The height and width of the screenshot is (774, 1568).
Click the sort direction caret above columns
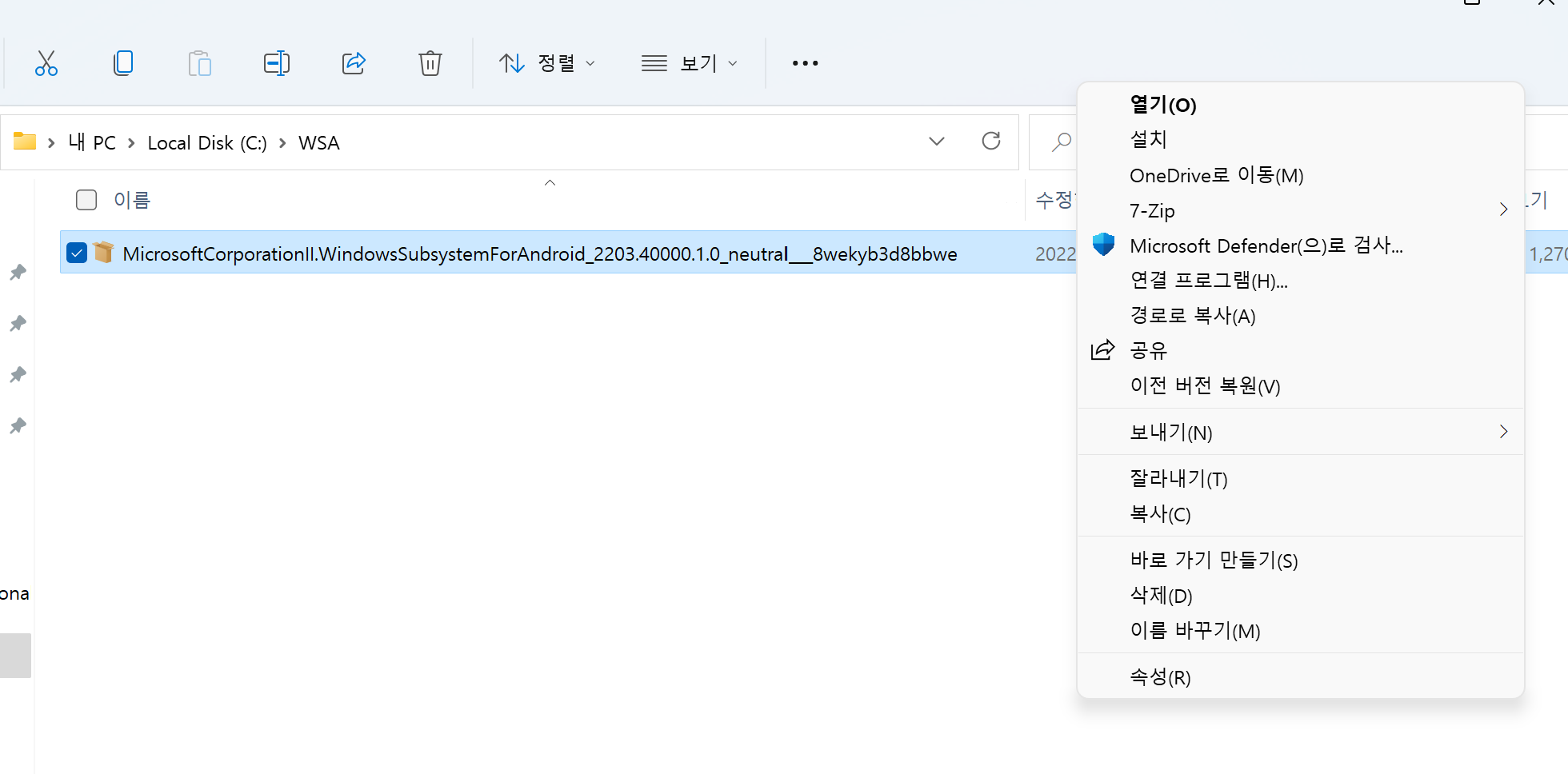(550, 183)
